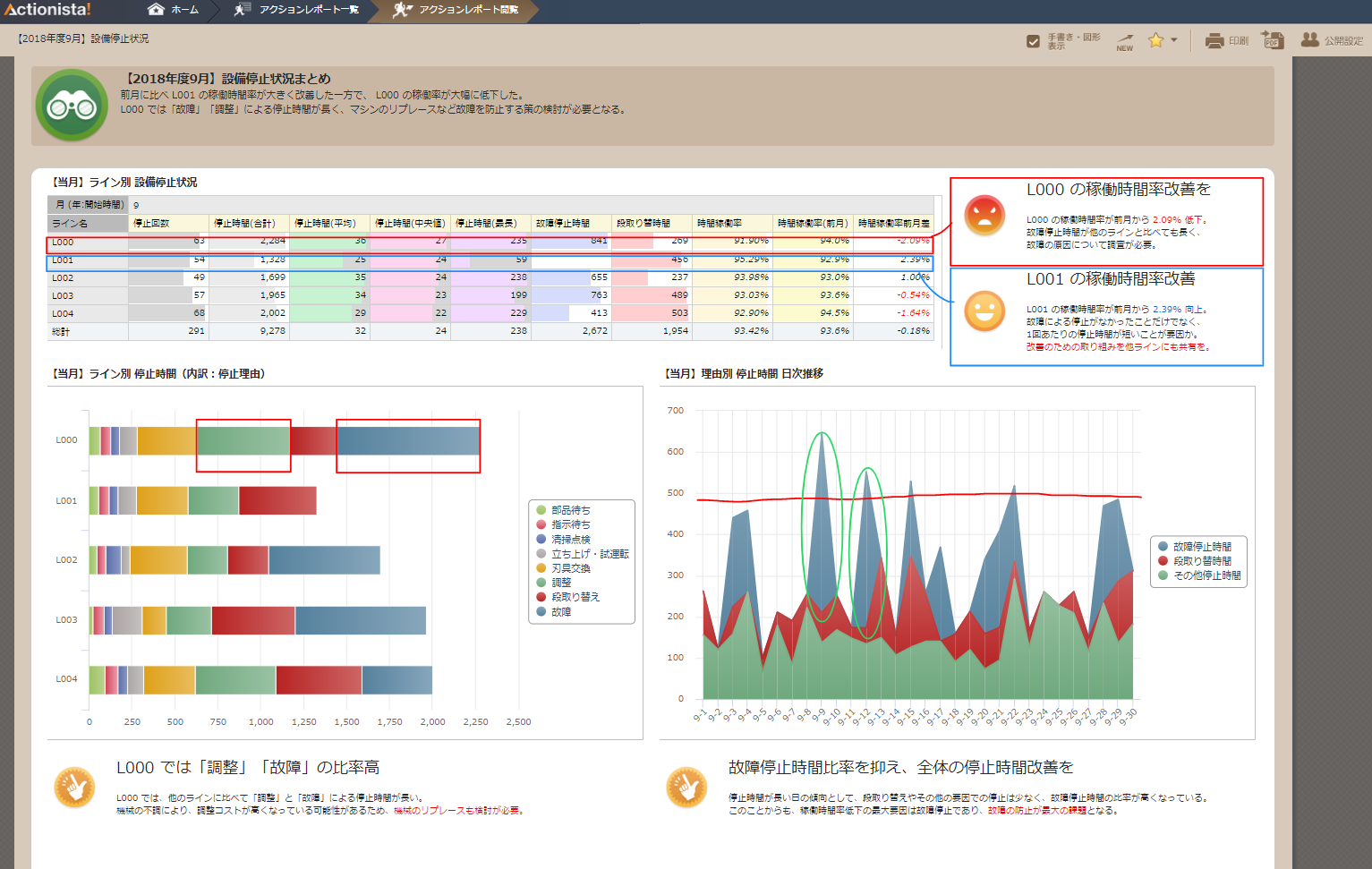Click L000 の稼働時間率改善を heading
Screen dimensions: 1372x869
pos(1118,190)
